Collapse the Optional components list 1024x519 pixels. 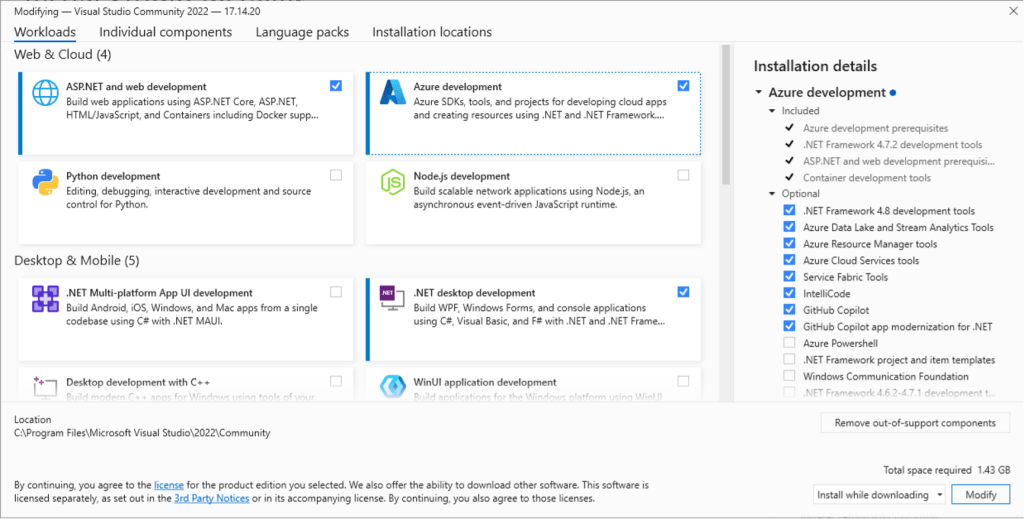pyautogui.click(x=772, y=194)
